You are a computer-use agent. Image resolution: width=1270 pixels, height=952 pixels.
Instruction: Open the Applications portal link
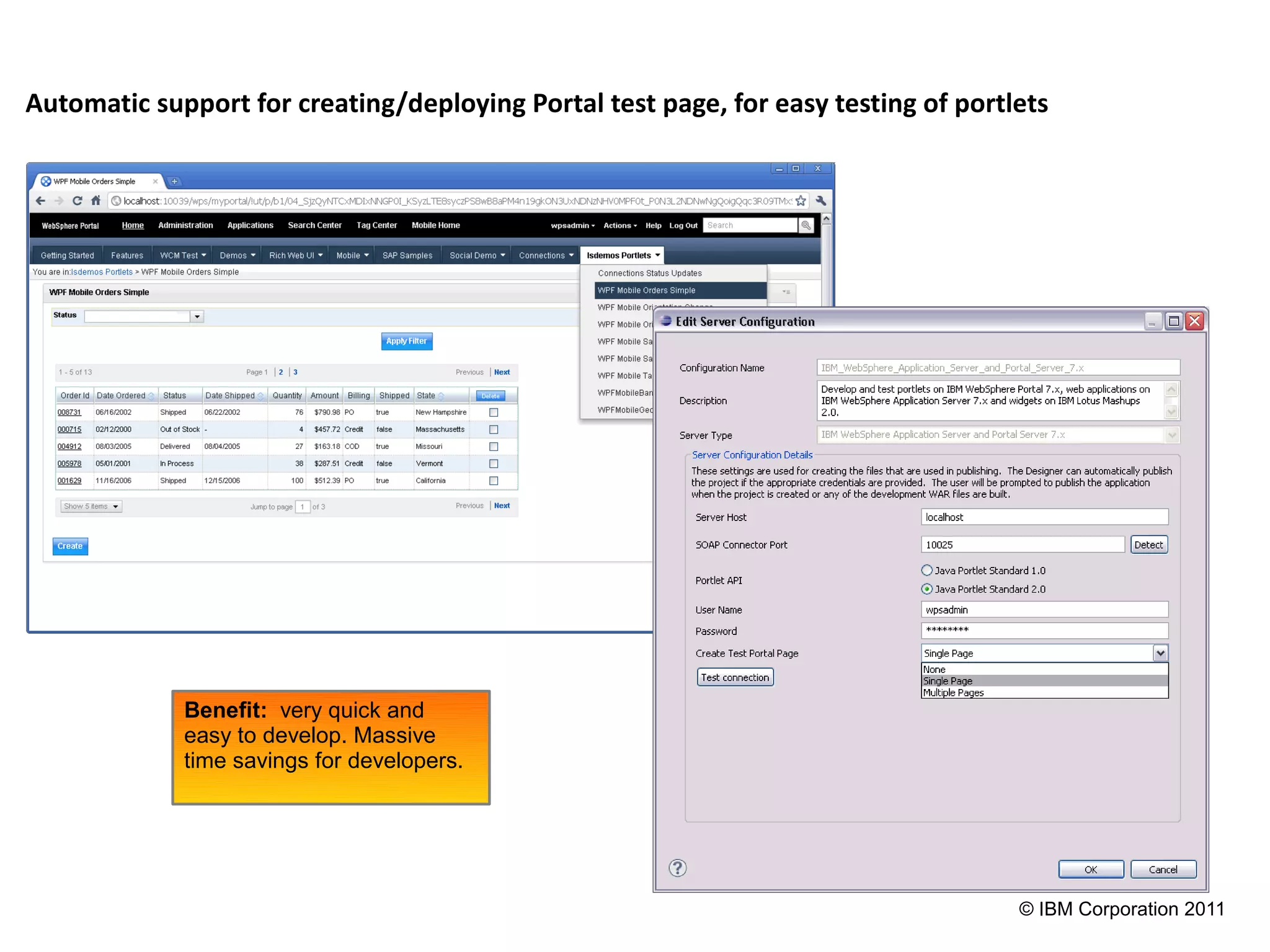[x=250, y=225]
